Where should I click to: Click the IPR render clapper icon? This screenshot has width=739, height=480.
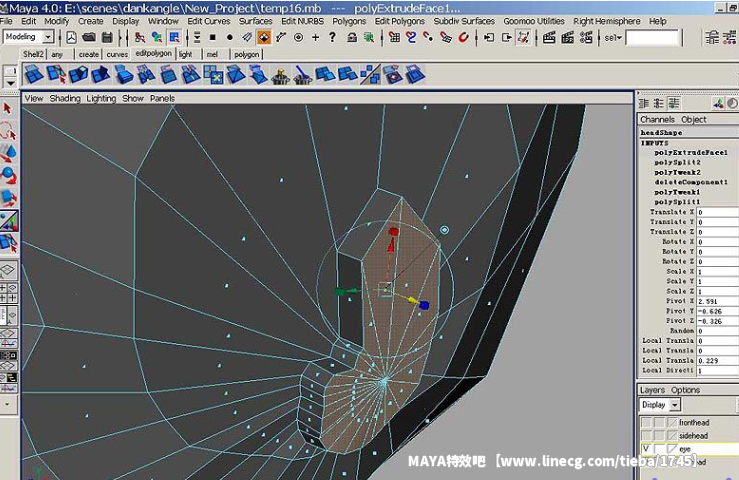pos(567,37)
